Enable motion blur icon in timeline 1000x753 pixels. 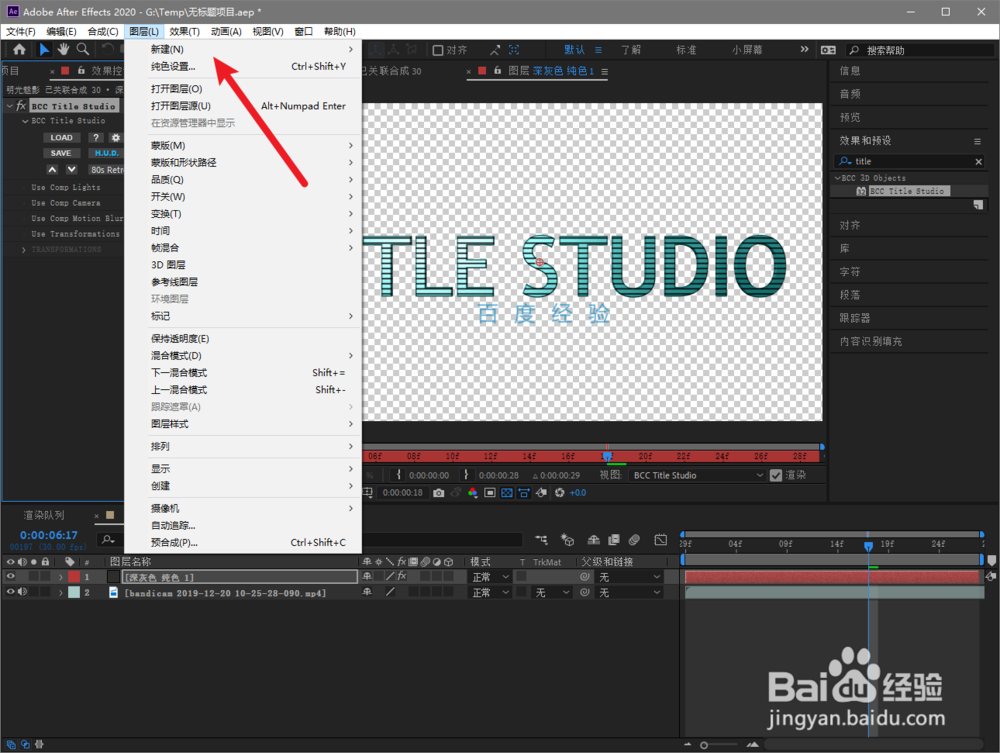pos(634,540)
